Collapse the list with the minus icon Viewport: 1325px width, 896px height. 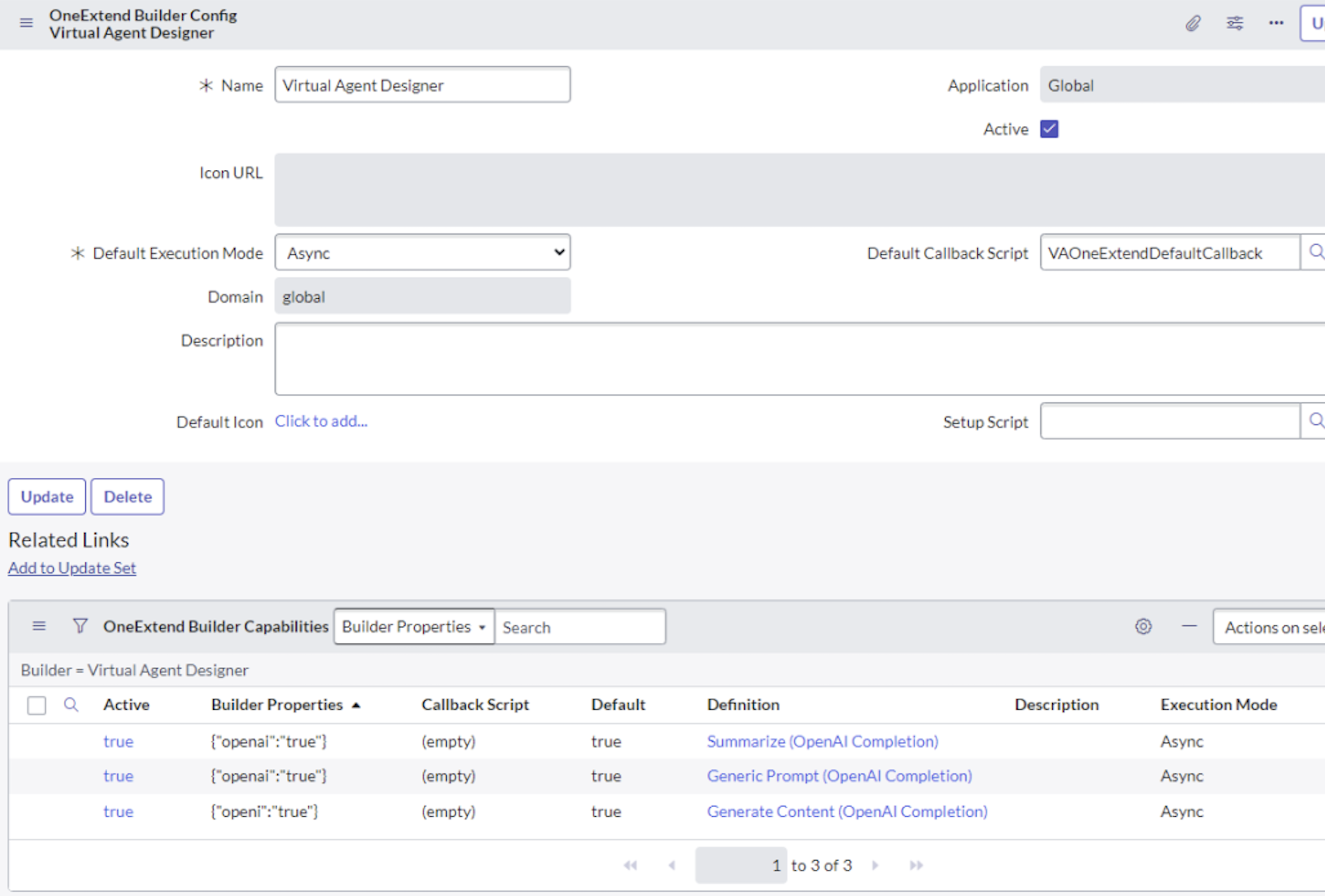[x=1189, y=626]
